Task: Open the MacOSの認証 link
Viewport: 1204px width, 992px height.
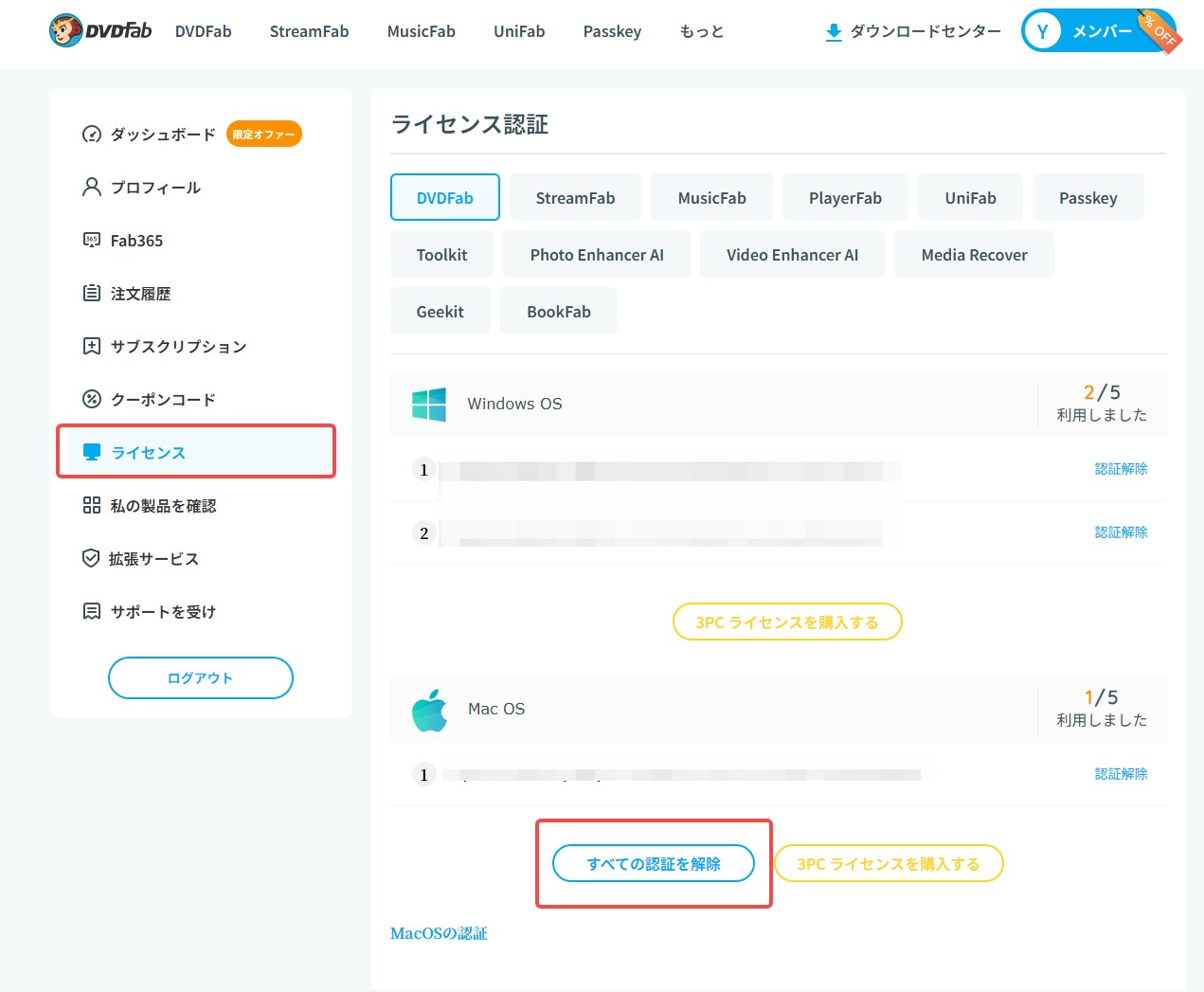Action: (439, 933)
